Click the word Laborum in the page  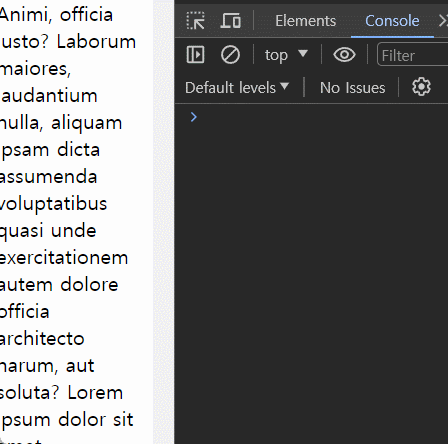pyautogui.click(x=96, y=42)
